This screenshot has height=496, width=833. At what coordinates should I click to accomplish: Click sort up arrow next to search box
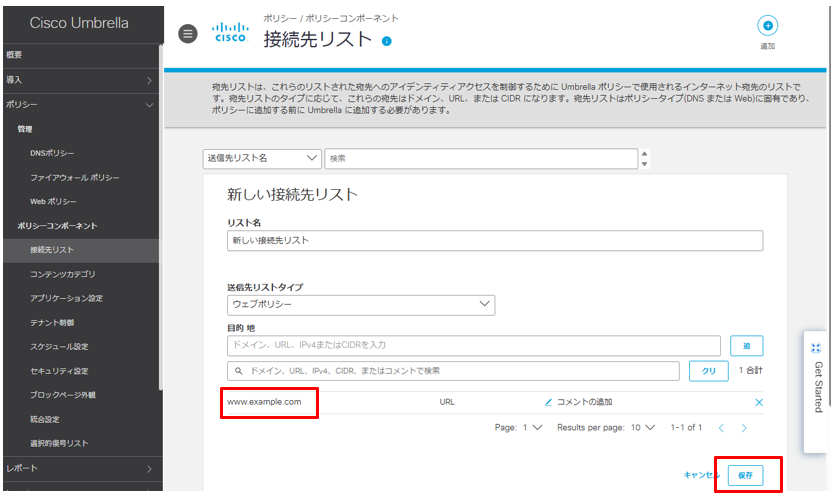[644, 153]
